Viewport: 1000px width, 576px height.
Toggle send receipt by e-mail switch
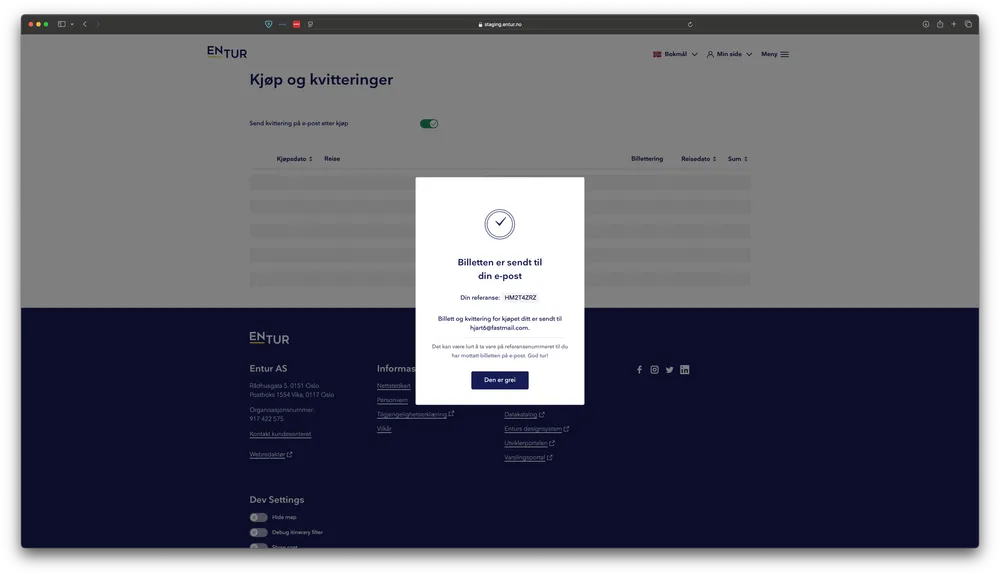[x=429, y=124]
